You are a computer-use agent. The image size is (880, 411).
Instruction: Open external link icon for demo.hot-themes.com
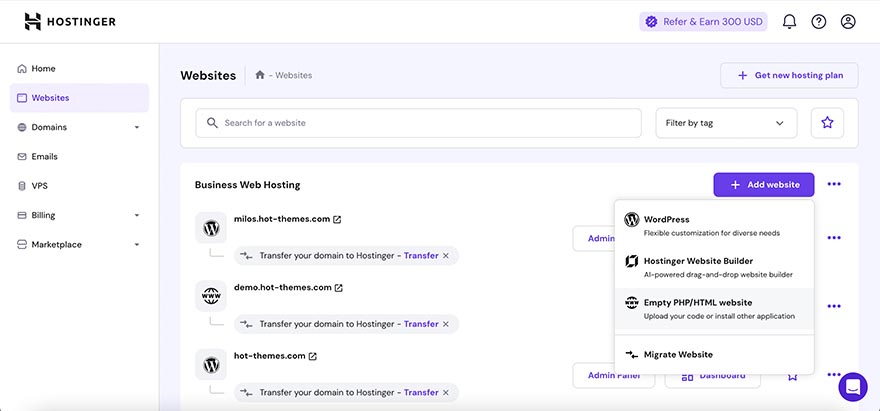pyautogui.click(x=339, y=288)
